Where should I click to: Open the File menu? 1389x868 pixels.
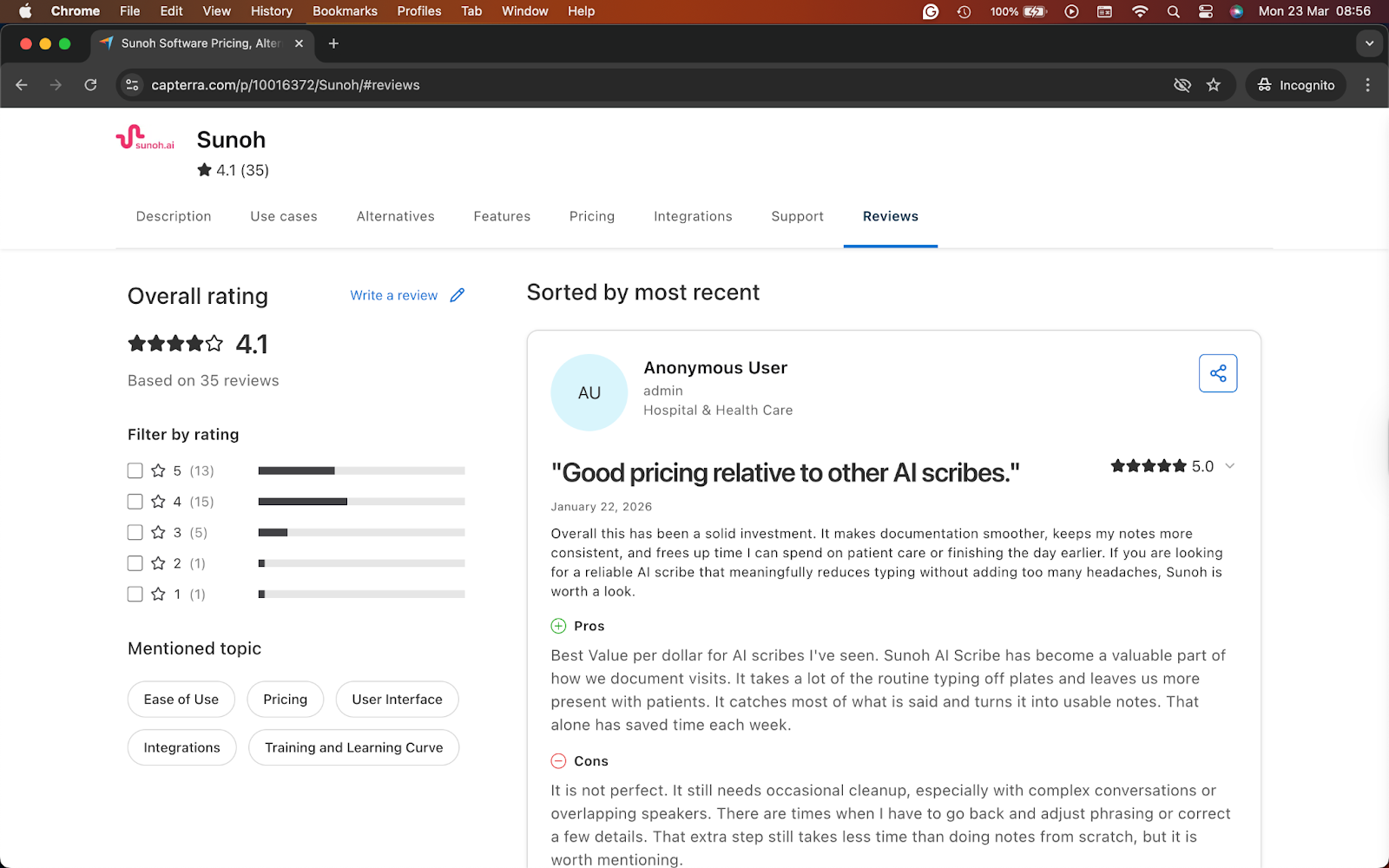point(130,11)
